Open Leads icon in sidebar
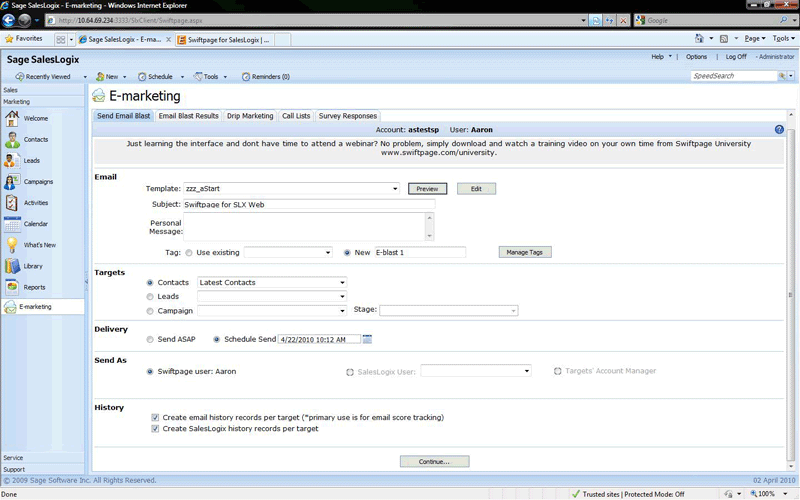 click(x=11, y=161)
